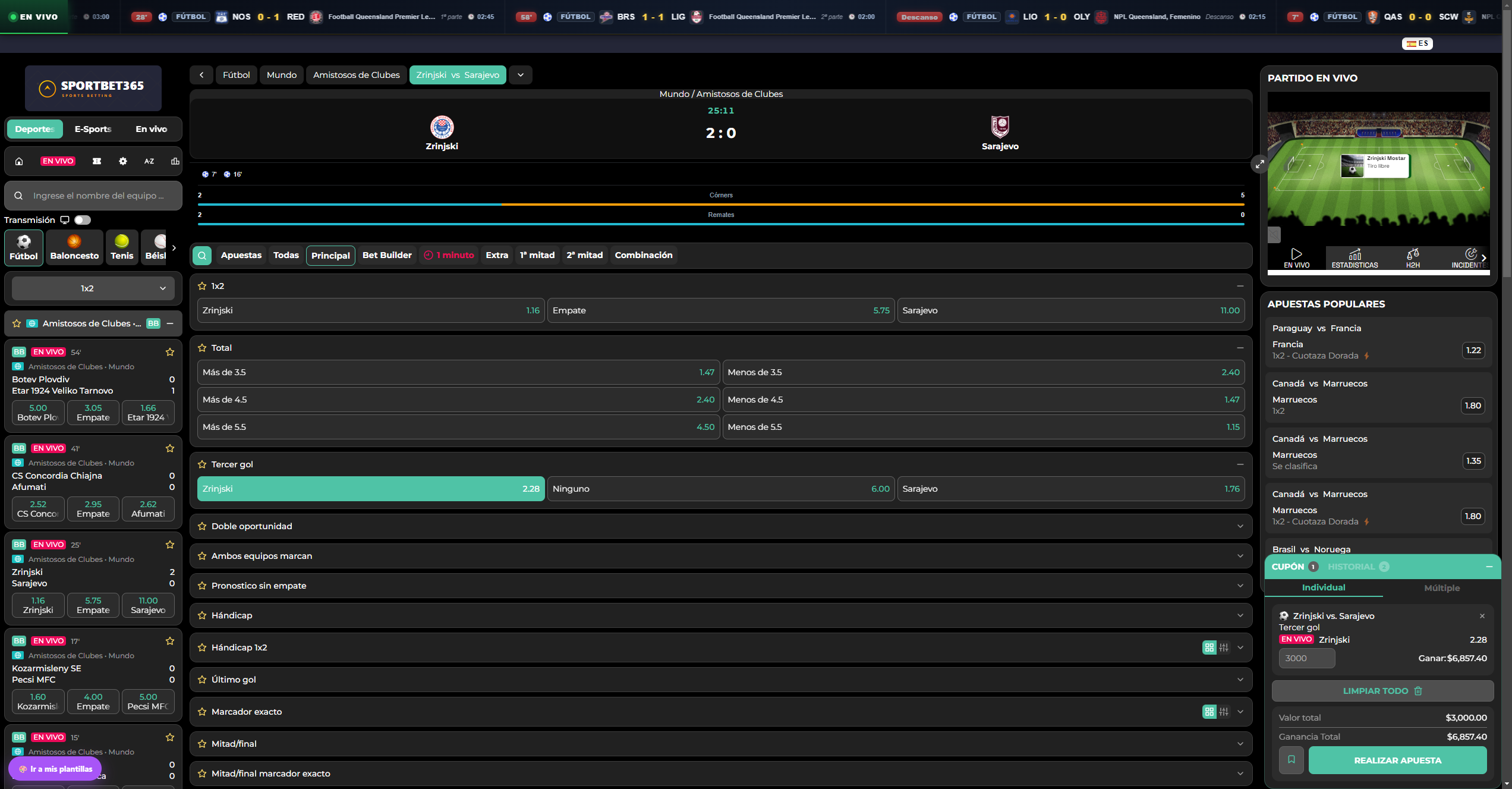Click the stake amount field showing 3000
1512x789 pixels.
[1307, 658]
